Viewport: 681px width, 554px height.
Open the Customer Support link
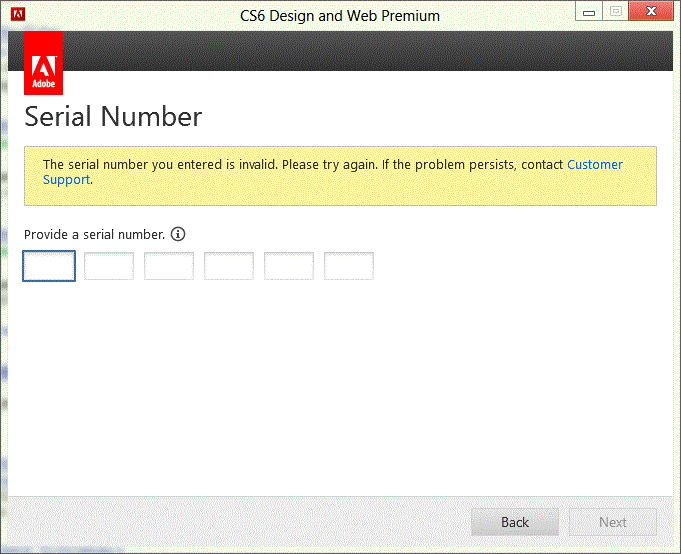click(x=594, y=164)
